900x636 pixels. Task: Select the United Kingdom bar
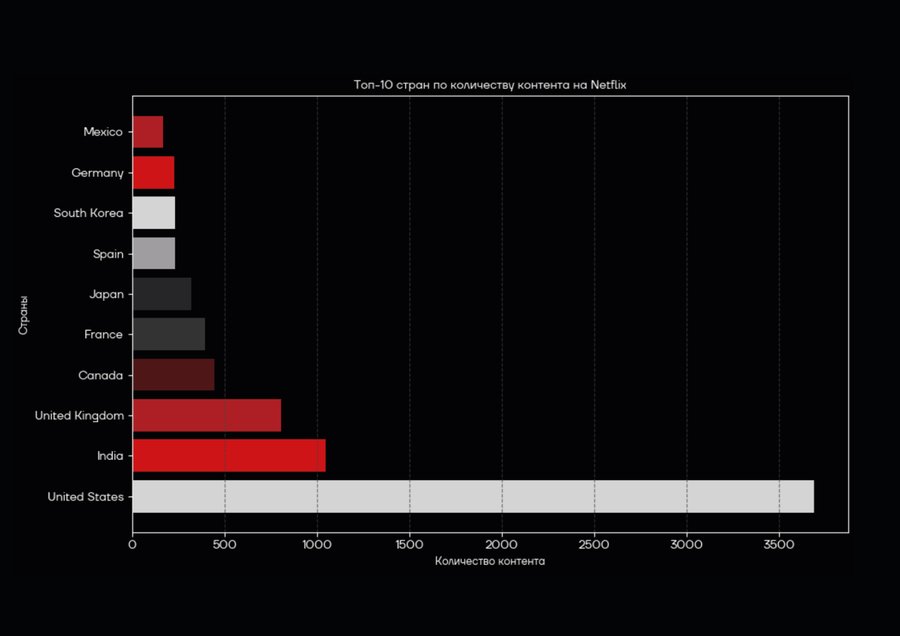(207, 416)
